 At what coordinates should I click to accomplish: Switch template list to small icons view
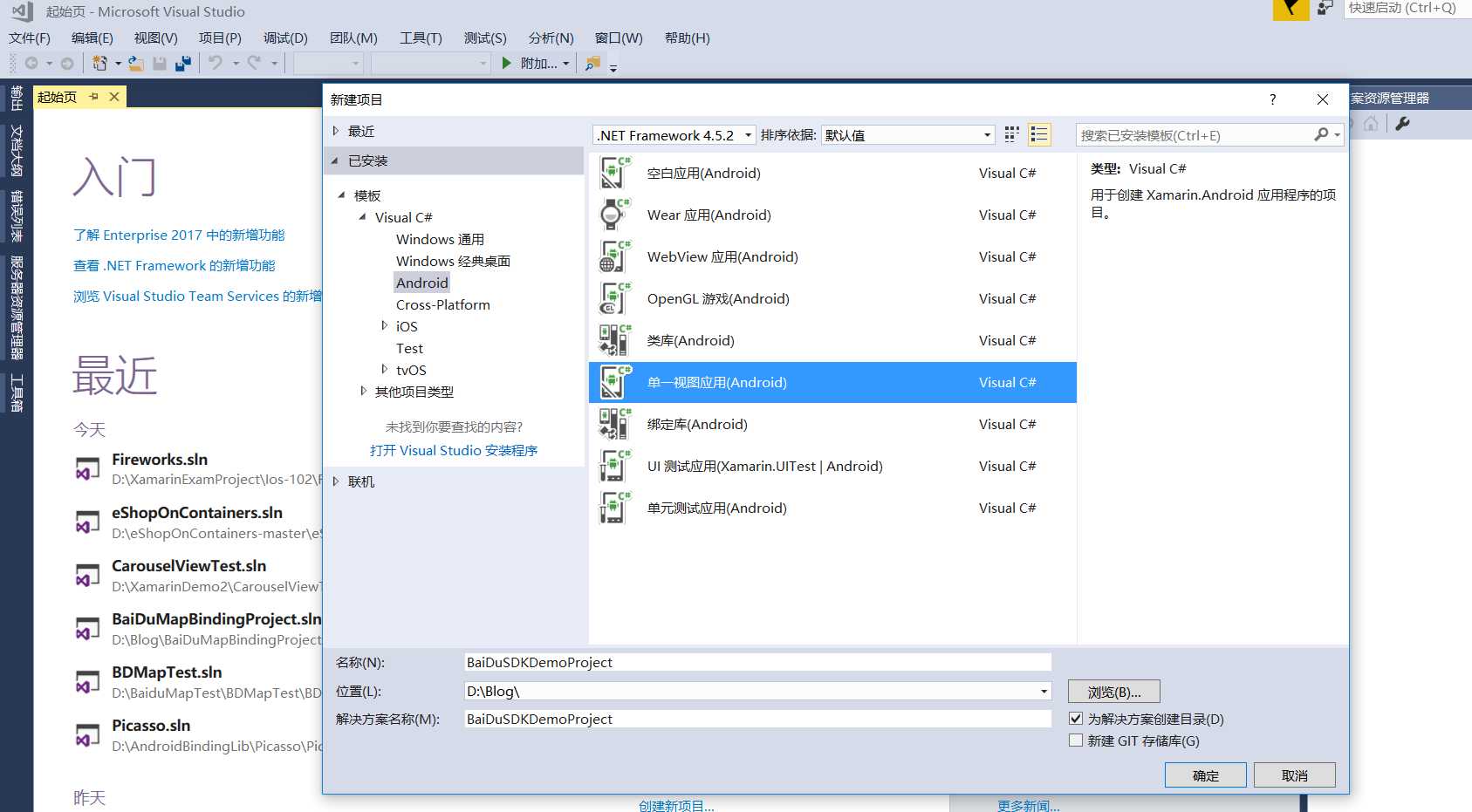click(1011, 134)
